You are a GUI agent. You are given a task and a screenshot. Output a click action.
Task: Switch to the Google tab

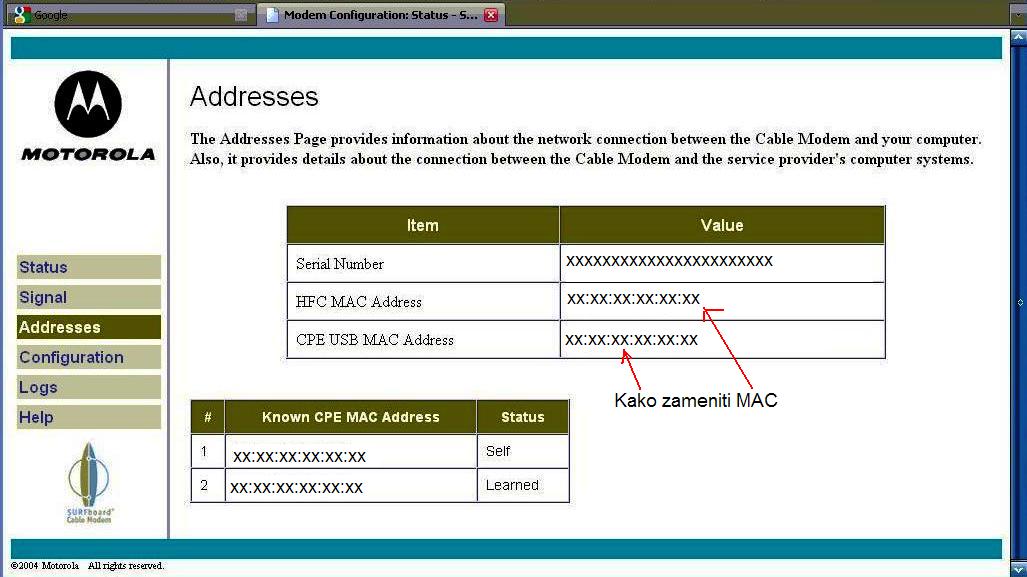tap(120, 15)
